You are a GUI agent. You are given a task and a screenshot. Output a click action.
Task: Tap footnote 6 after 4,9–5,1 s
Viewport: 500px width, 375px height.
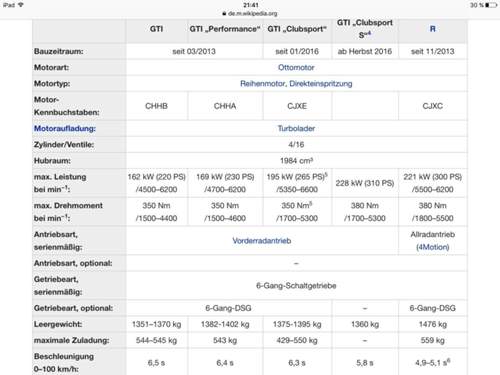pyautogui.click(x=448, y=360)
